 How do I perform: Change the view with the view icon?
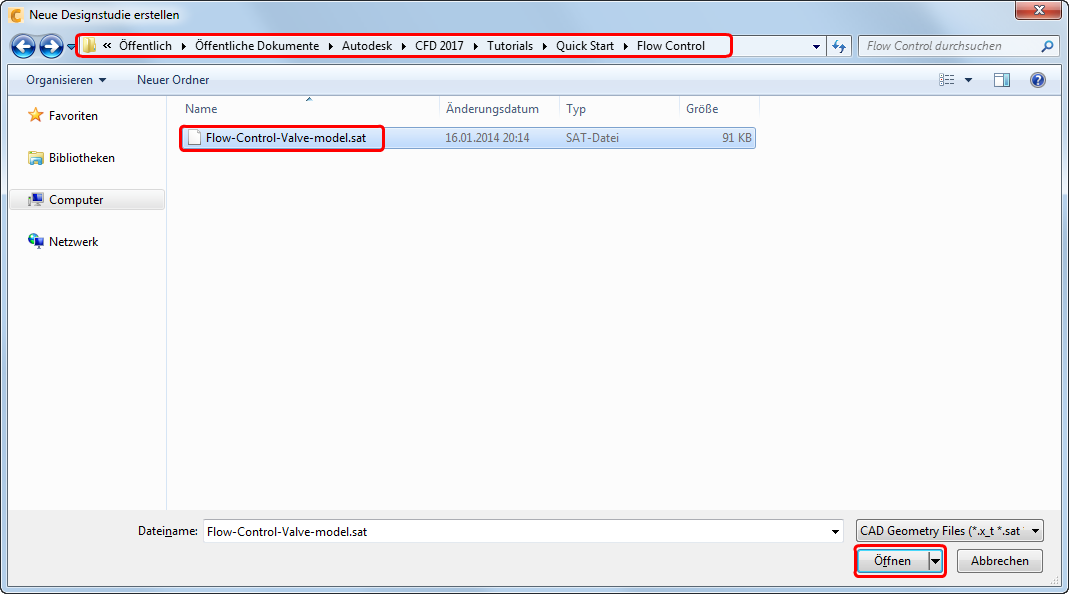946,80
